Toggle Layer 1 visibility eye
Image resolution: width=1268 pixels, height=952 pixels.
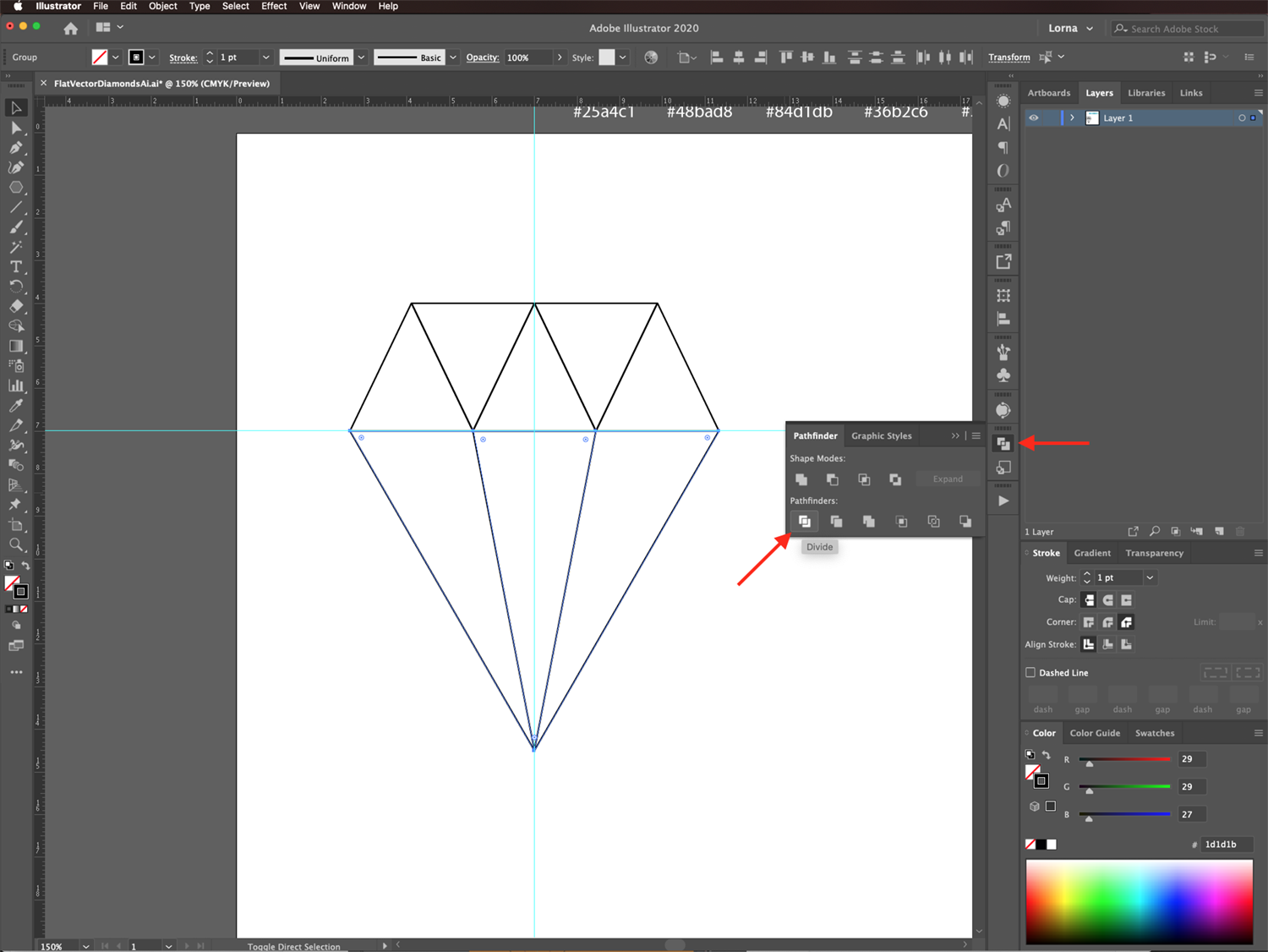click(1033, 118)
